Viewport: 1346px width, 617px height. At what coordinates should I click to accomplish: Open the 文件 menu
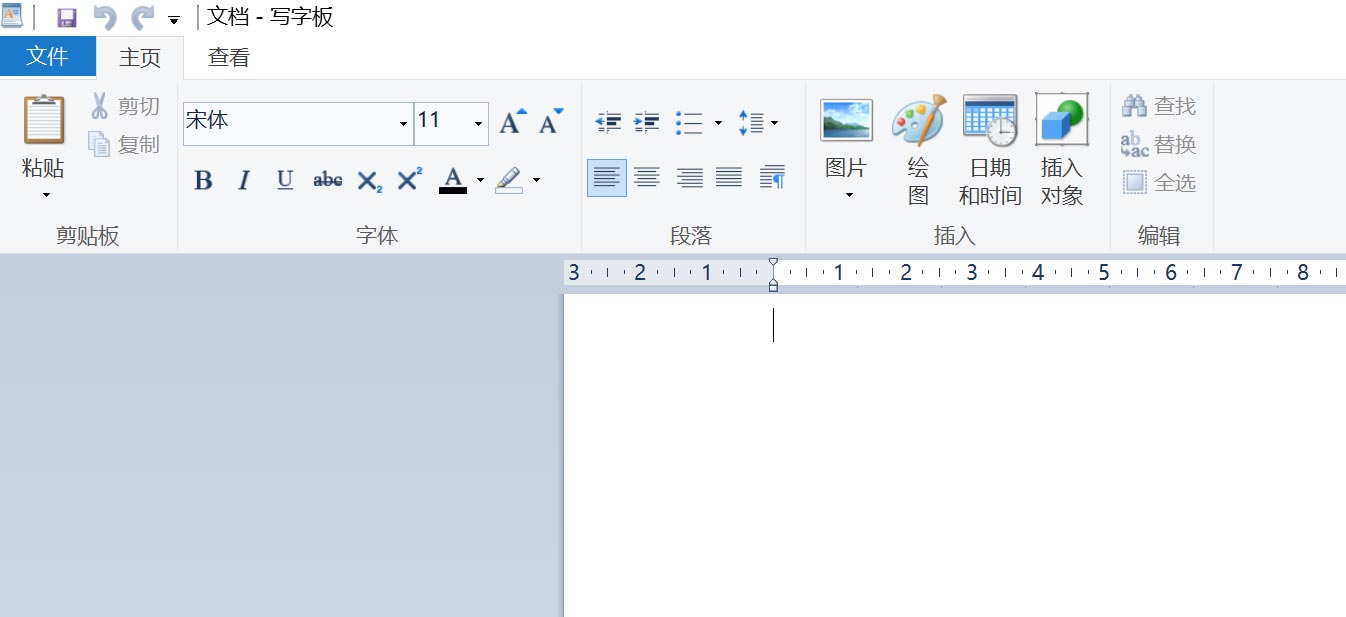(48, 57)
